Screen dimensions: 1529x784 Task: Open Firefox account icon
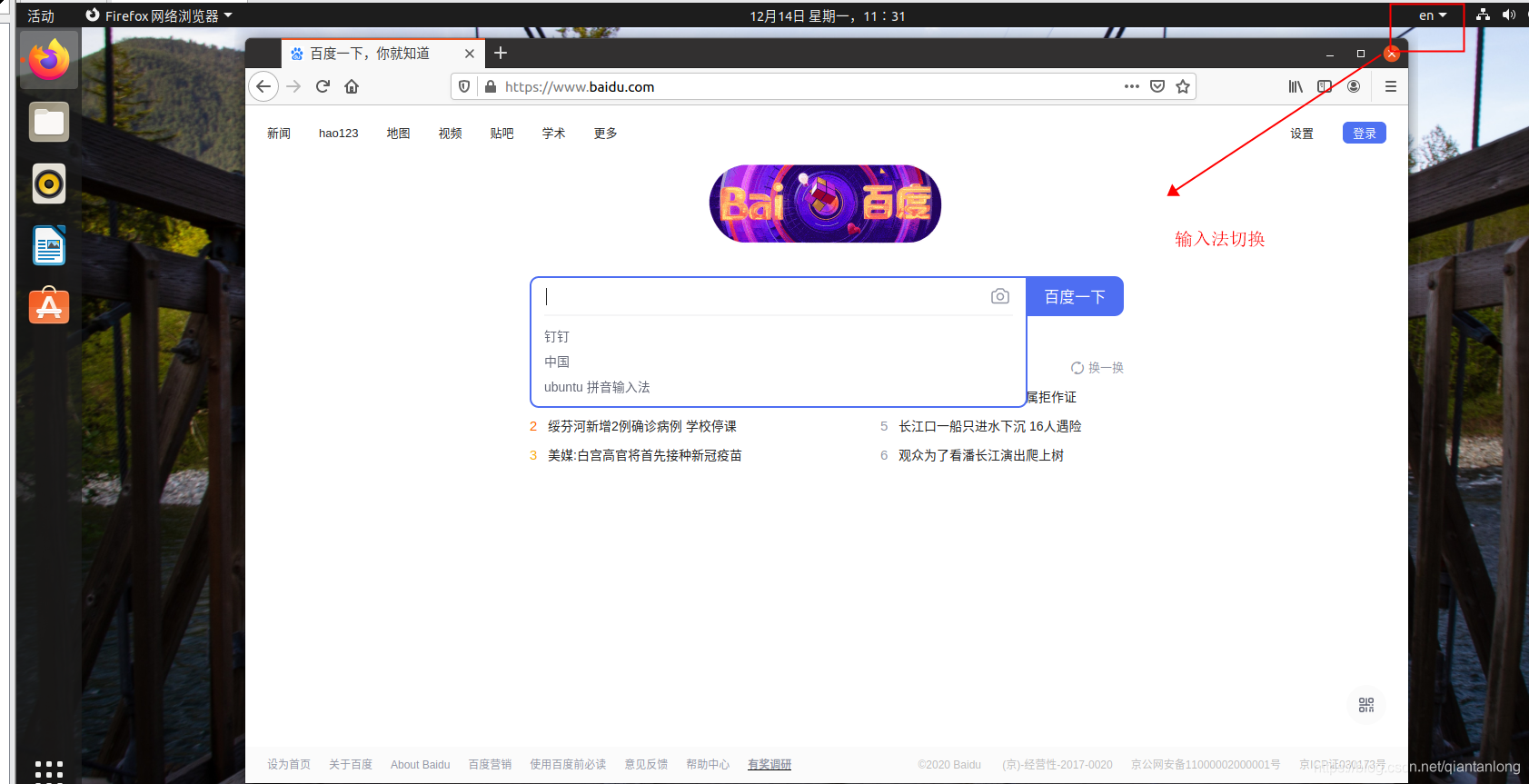(x=1354, y=86)
